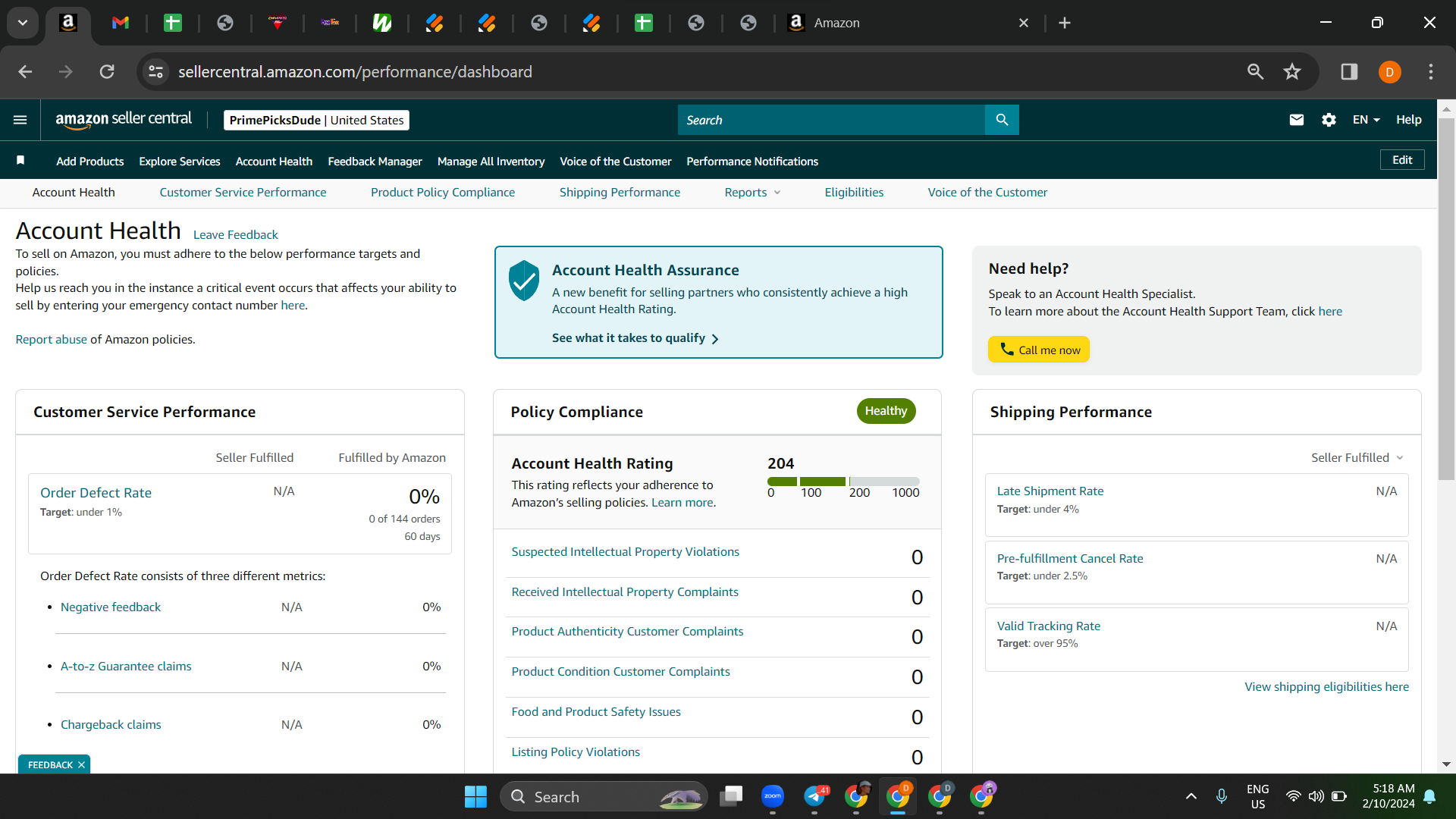Viewport: 1456px width, 819px height.
Task: Open Voice of the Customer sub-tab
Action: [x=987, y=193]
